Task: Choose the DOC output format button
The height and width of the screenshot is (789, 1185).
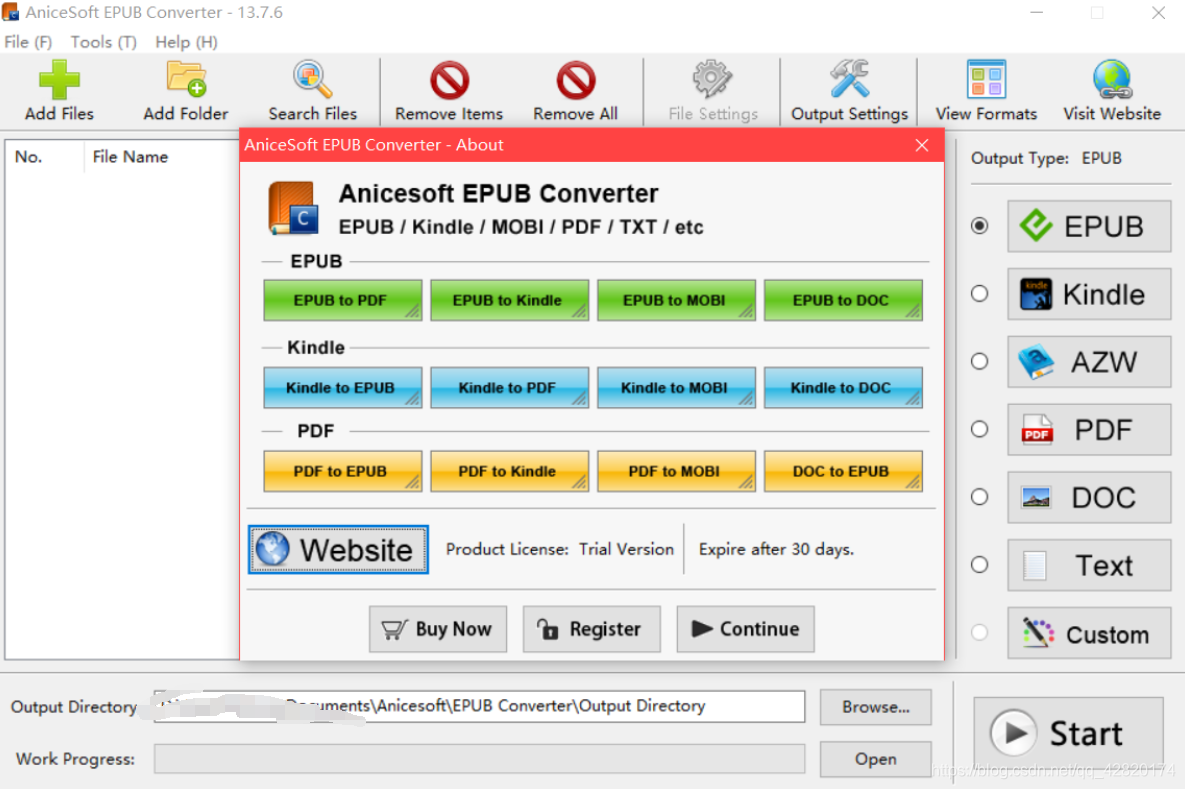Action: pos(1089,497)
